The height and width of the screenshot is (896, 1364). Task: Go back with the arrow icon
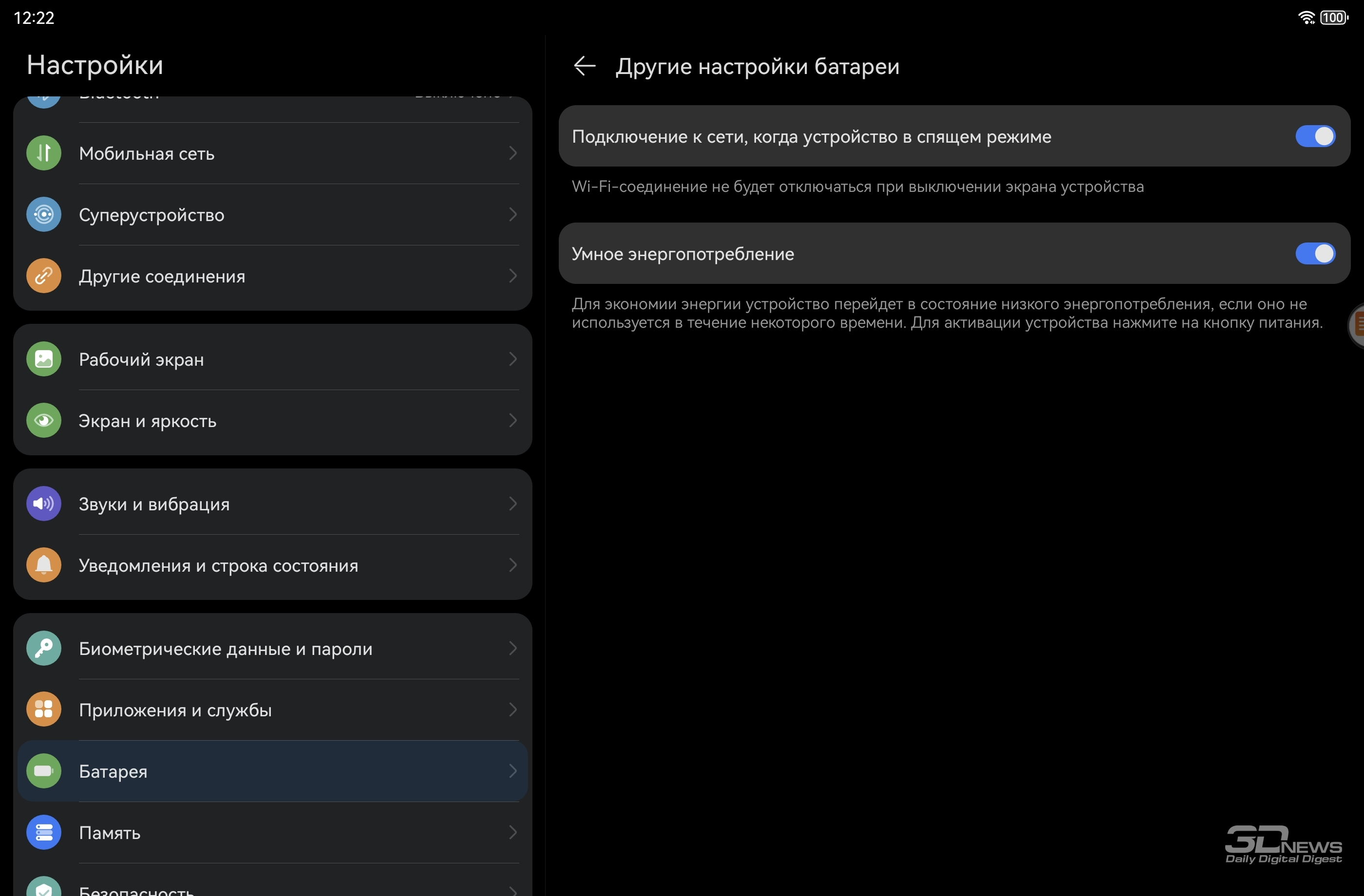coord(585,66)
